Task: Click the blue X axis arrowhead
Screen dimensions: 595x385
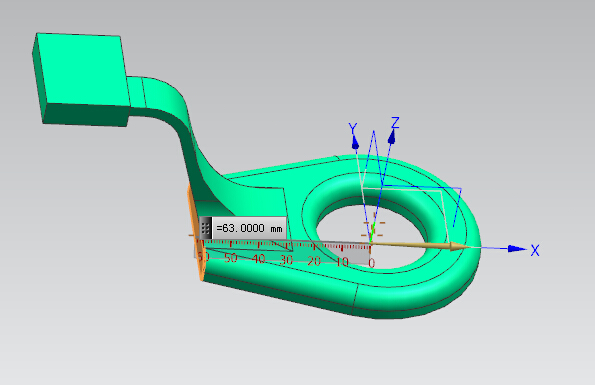Action: click(x=517, y=248)
